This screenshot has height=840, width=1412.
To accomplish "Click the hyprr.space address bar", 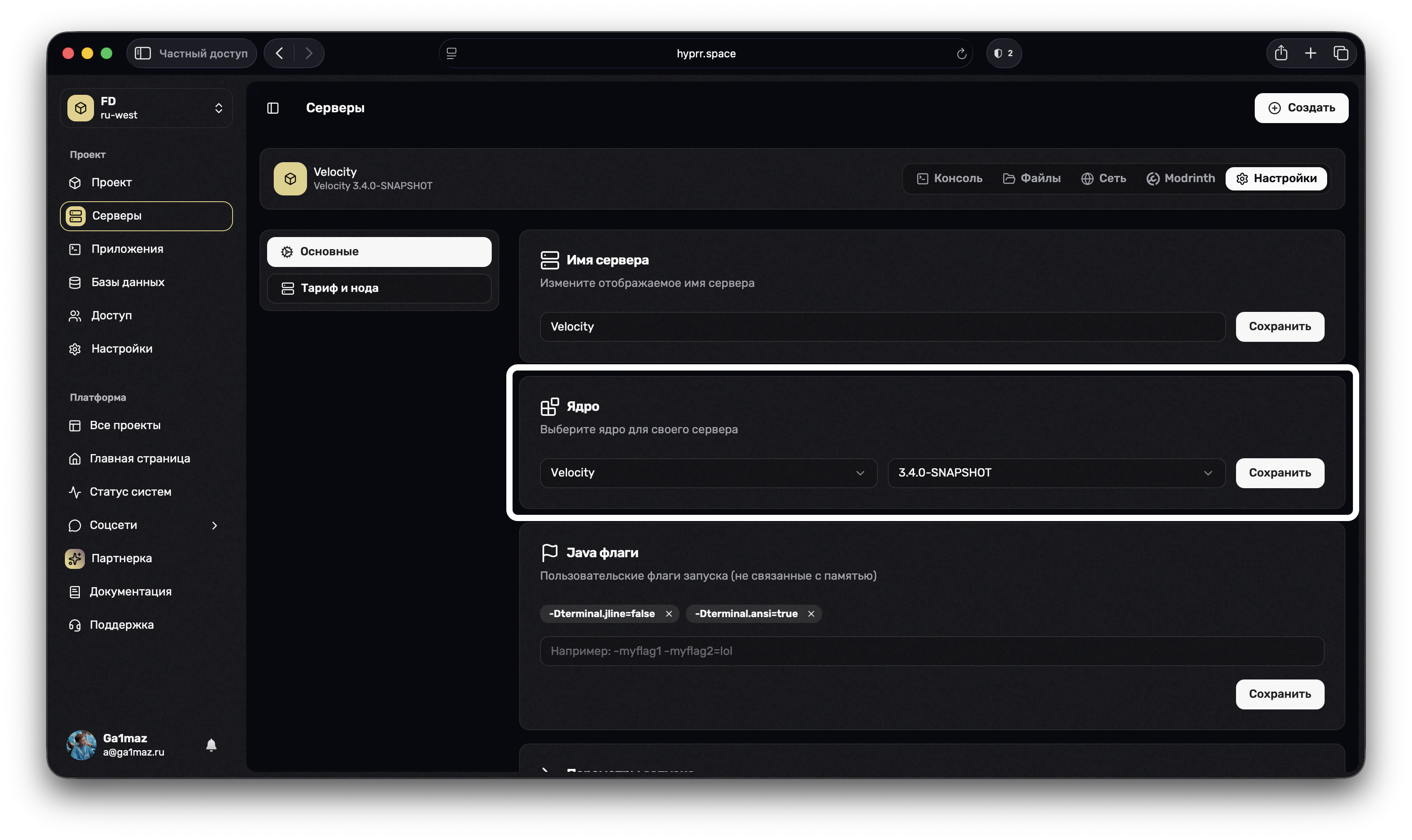I will coord(706,53).
